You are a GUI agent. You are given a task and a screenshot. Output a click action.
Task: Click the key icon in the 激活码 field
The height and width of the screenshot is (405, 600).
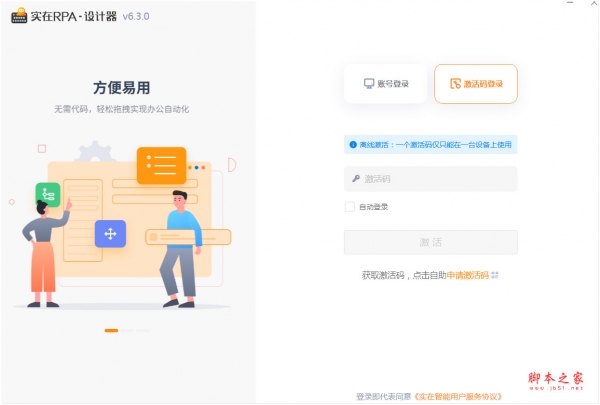[x=356, y=178]
